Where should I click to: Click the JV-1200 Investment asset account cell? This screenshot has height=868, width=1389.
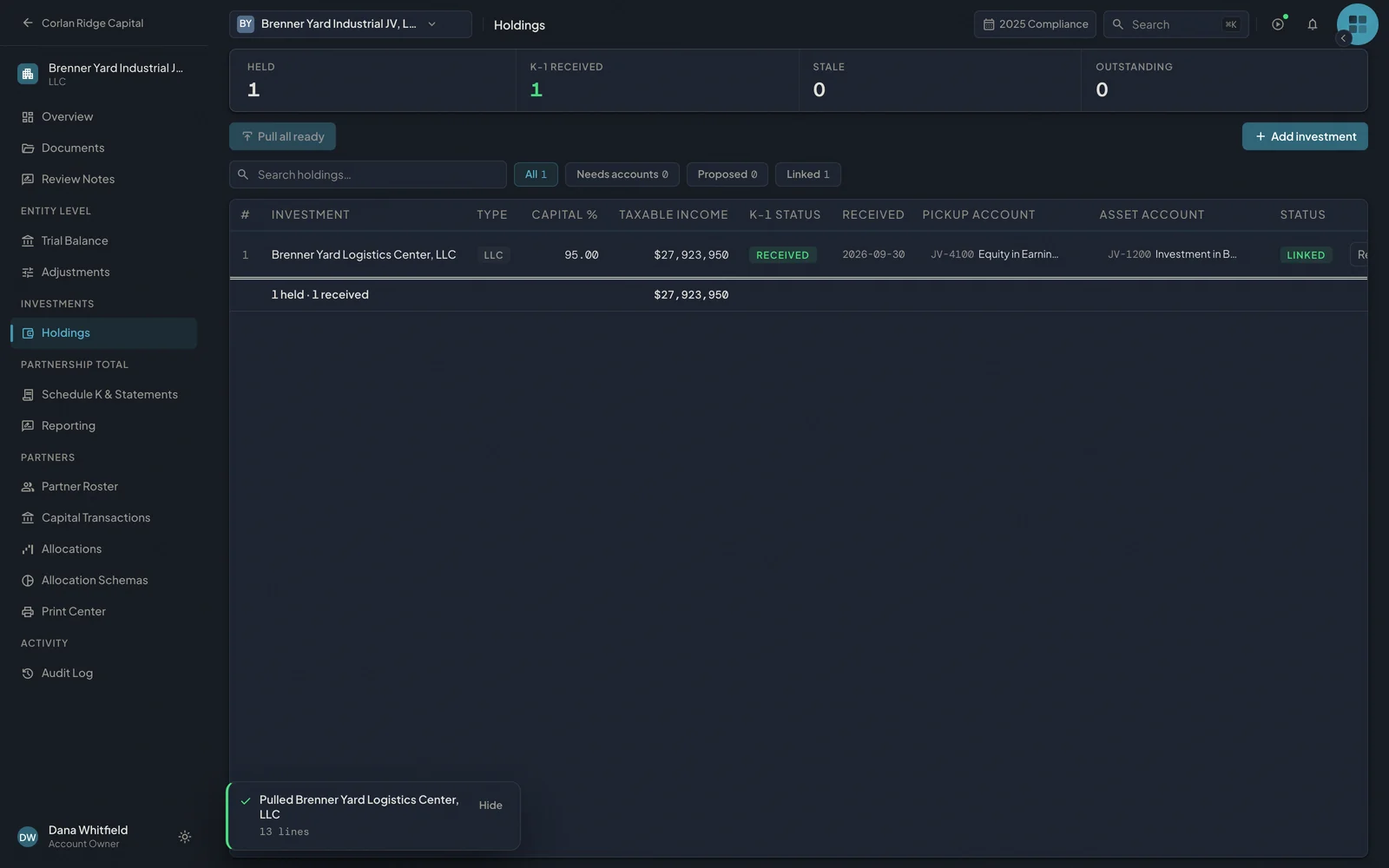[x=1172, y=254]
